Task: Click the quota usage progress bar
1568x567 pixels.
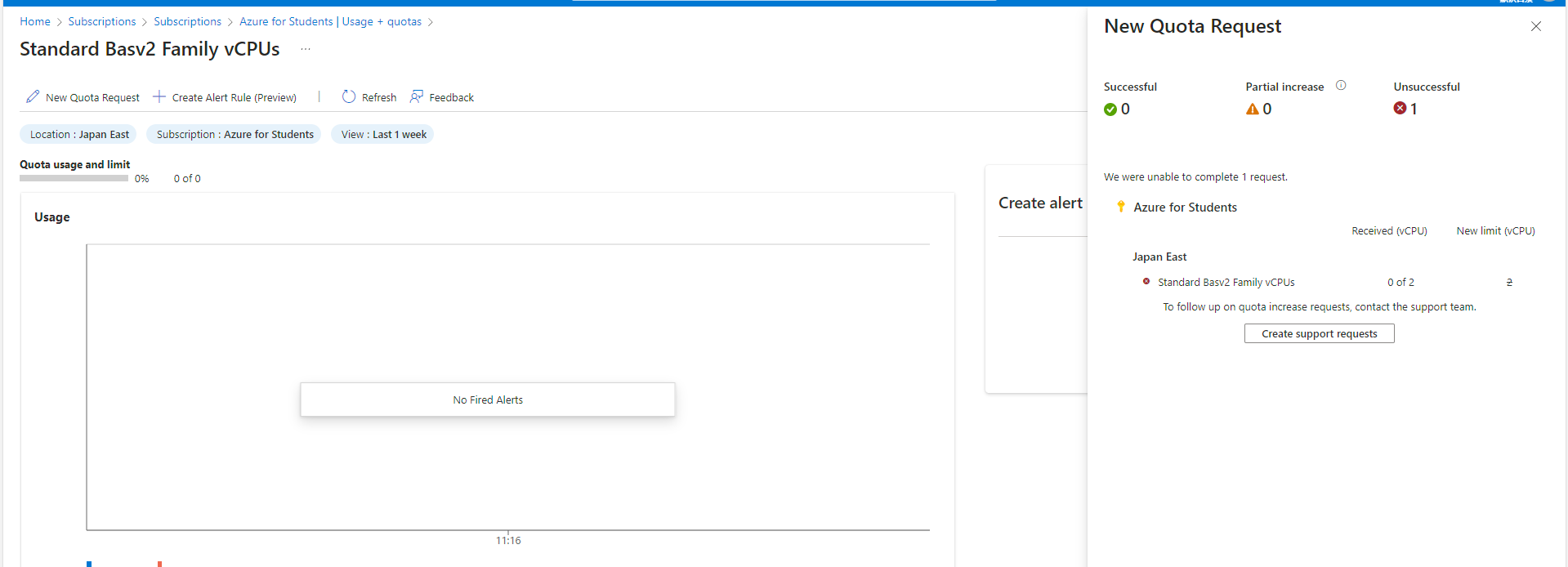Action: click(x=74, y=178)
